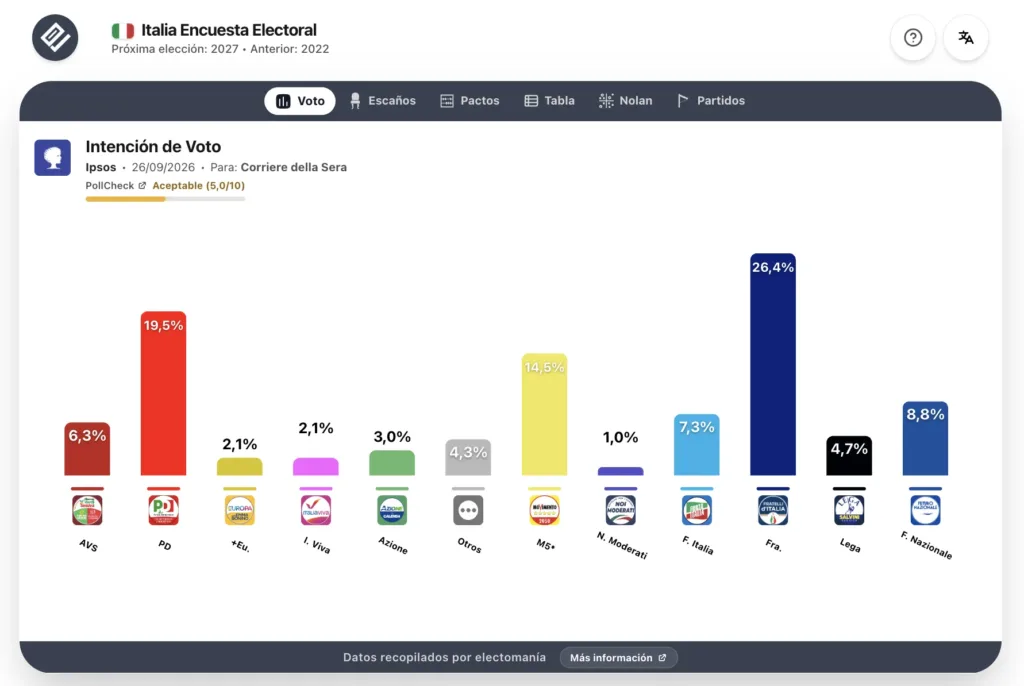The width and height of the screenshot is (1024, 686).
Task: Click the red 19,5% PD bar
Action: point(163,393)
